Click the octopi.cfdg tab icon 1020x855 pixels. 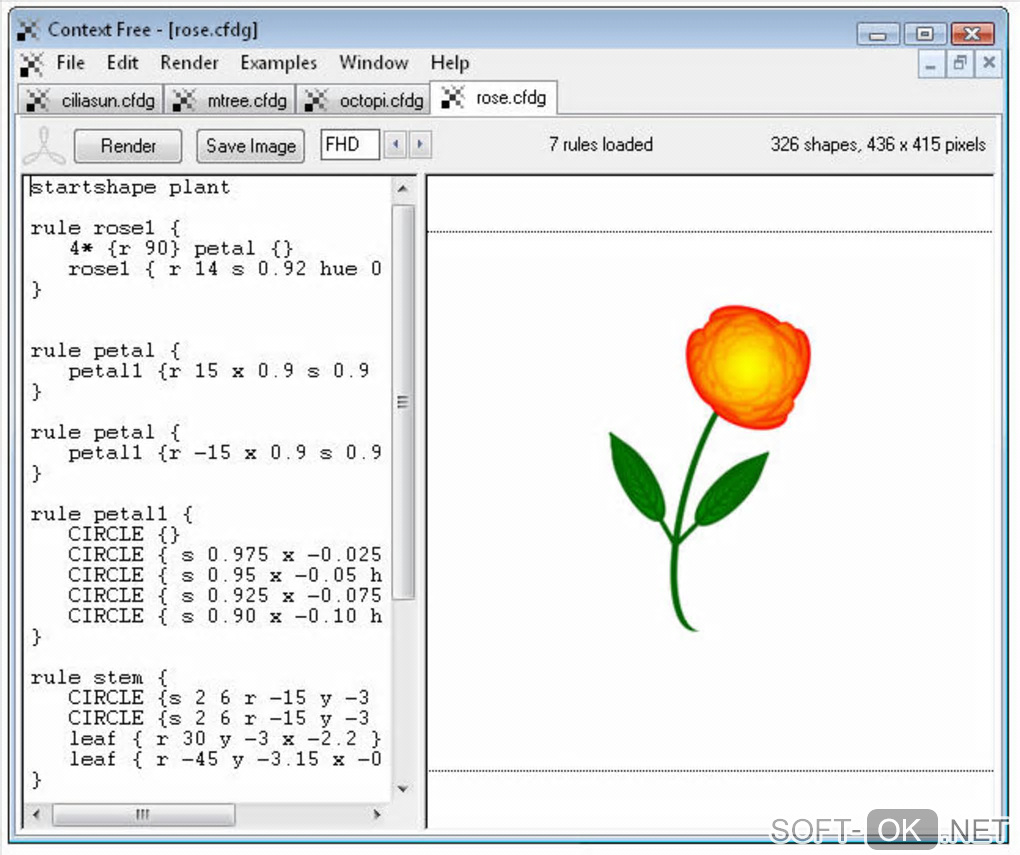pos(316,100)
